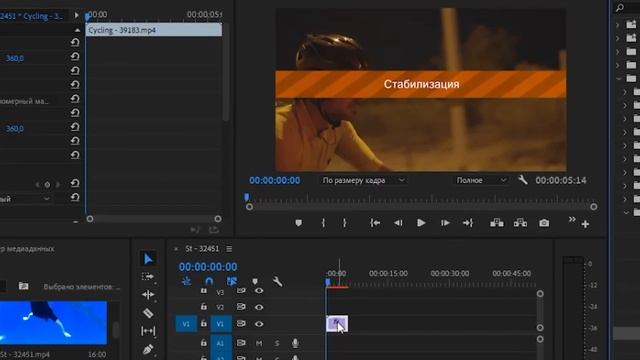Select the Razor tool
This screenshot has height=360, width=640.
(148, 313)
